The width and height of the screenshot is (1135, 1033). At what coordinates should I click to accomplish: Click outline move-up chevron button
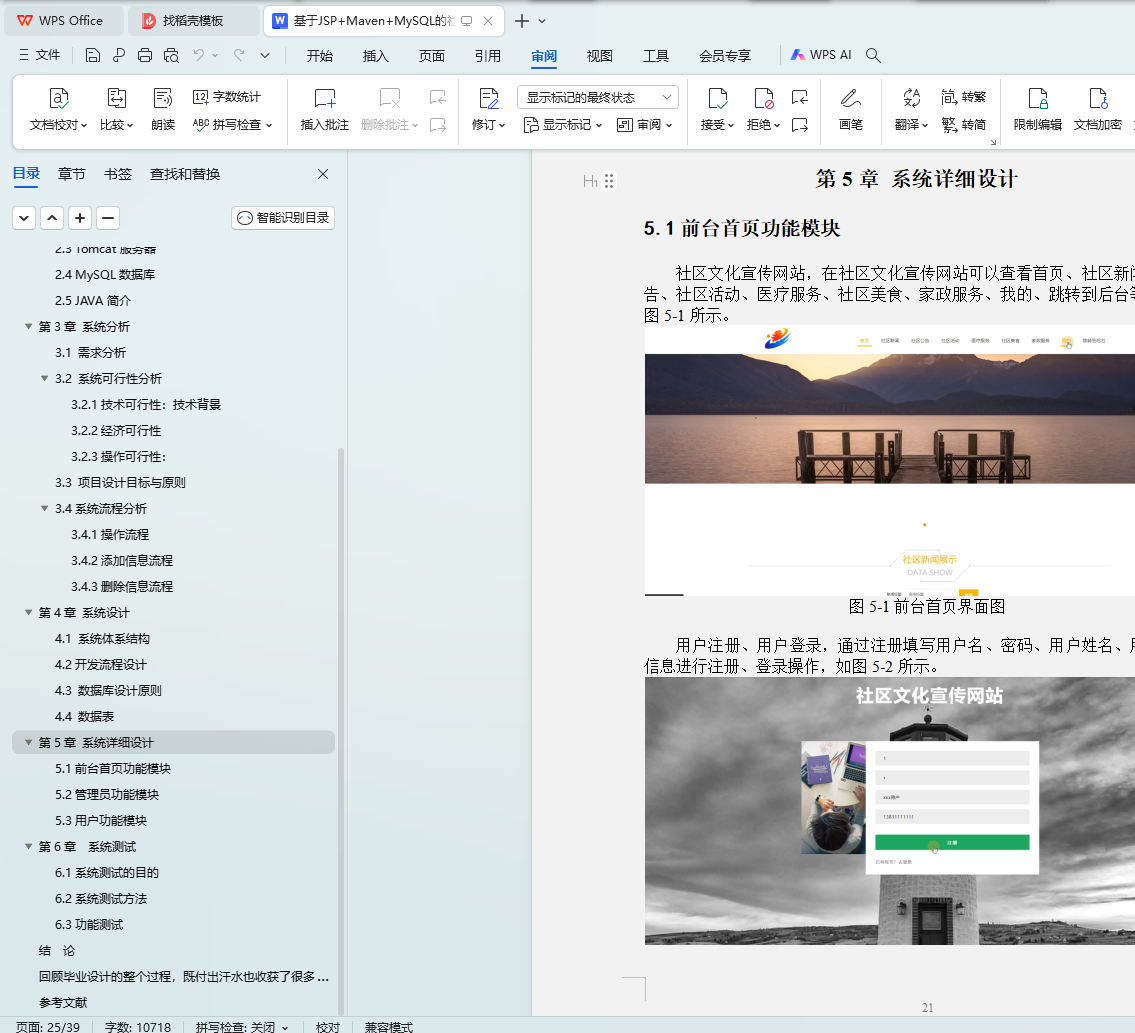tap(52, 218)
